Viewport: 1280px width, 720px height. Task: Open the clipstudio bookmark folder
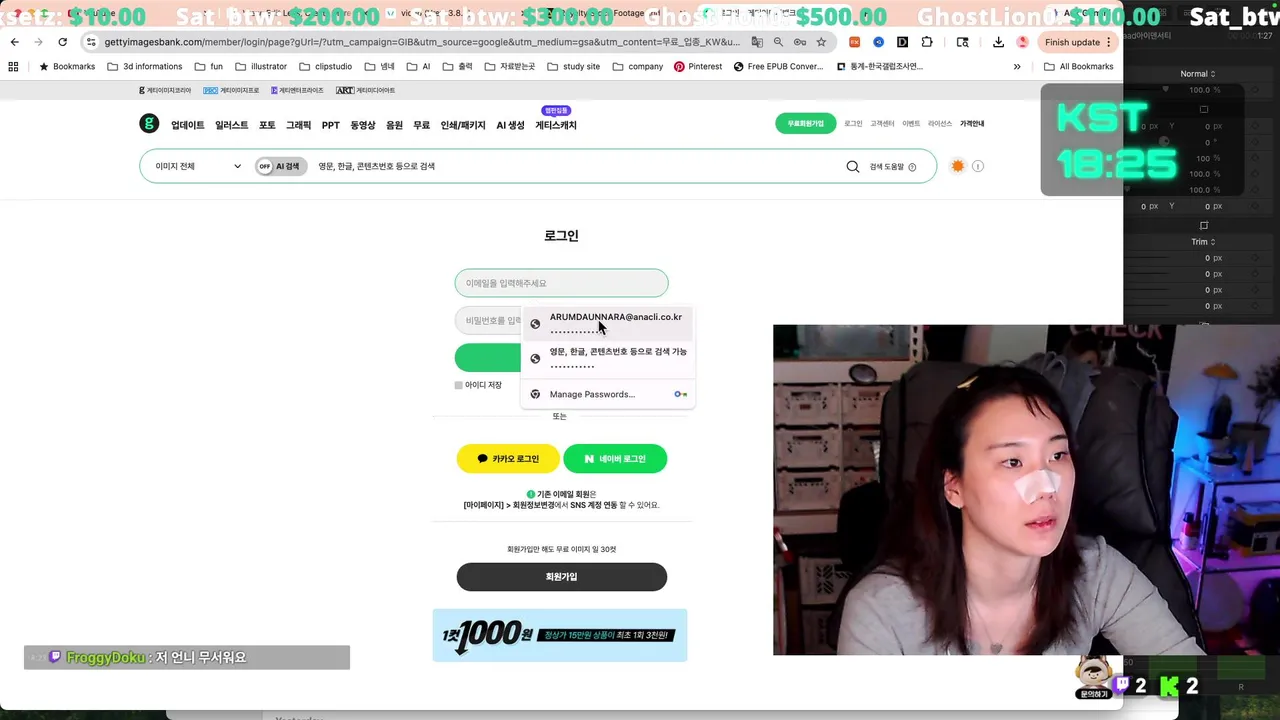pos(326,66)
